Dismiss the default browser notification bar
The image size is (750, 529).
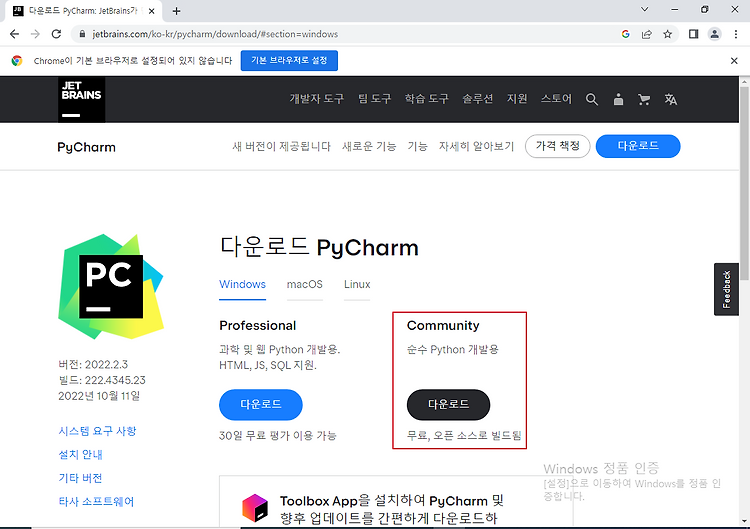click(734, 61)
